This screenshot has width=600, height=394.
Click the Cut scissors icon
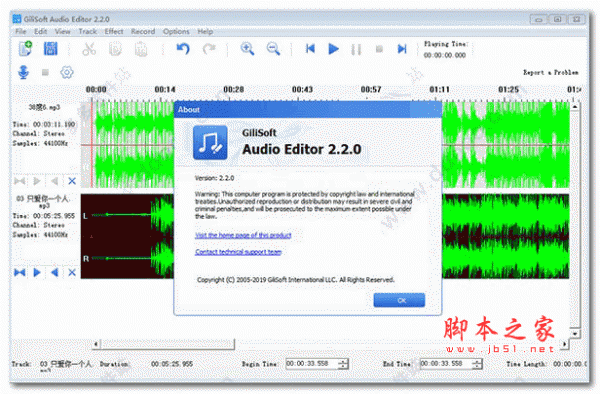pyautogui.click(x=89, y=49)
